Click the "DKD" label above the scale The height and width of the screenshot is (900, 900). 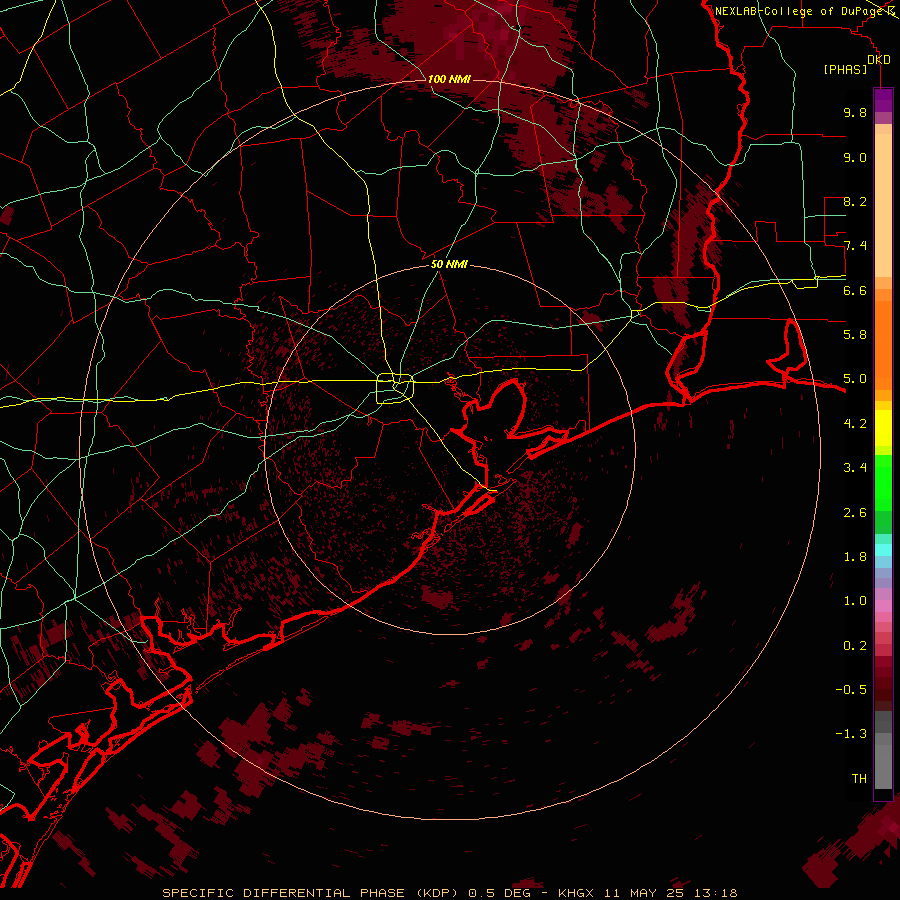(879, 60)
